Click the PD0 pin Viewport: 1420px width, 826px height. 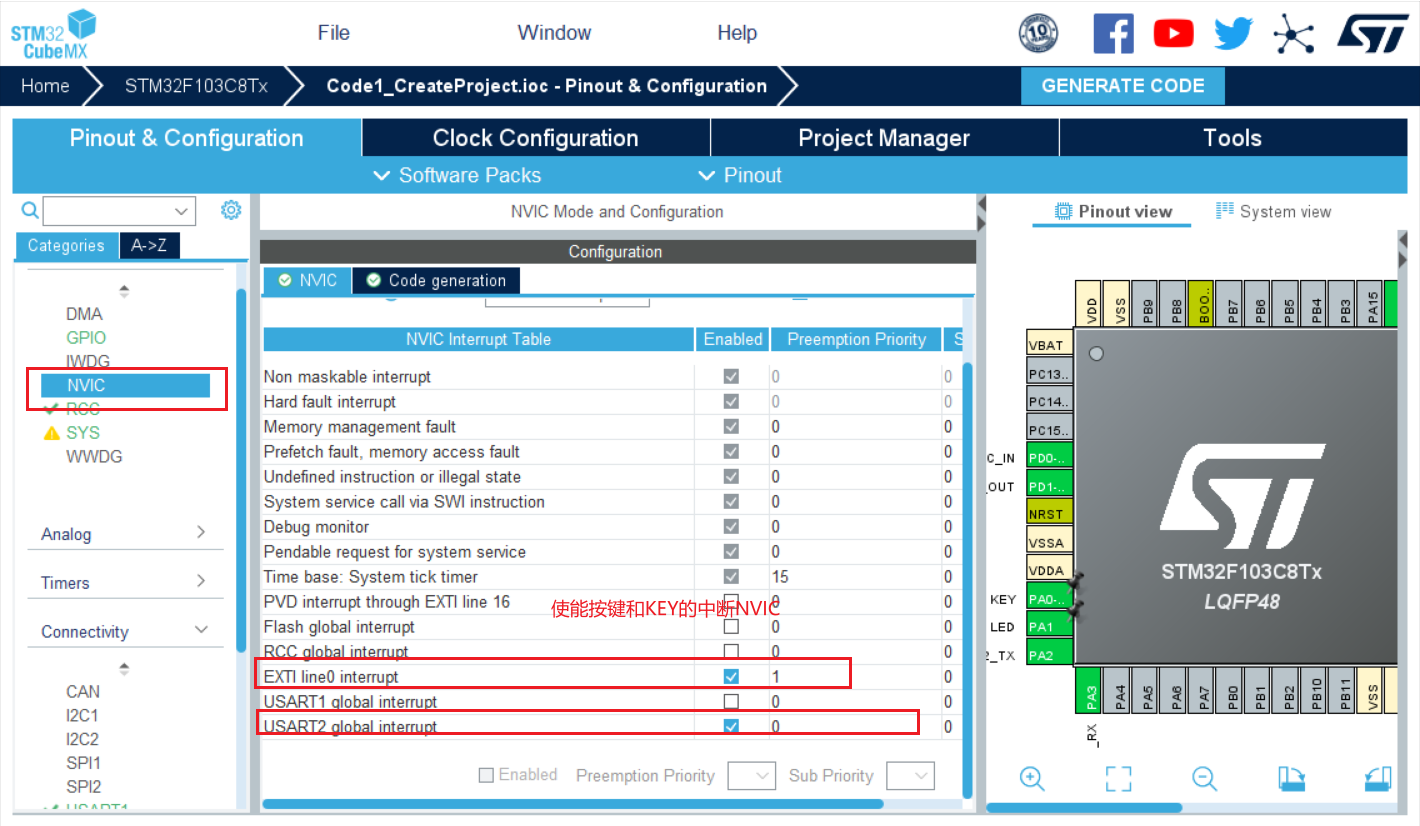tap(1049, 458)
